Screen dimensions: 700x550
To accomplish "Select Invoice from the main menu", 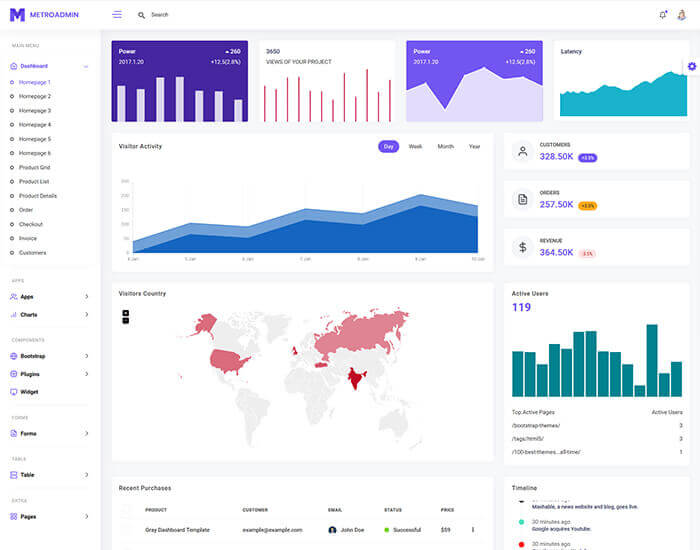I will (x=28, y=238).
